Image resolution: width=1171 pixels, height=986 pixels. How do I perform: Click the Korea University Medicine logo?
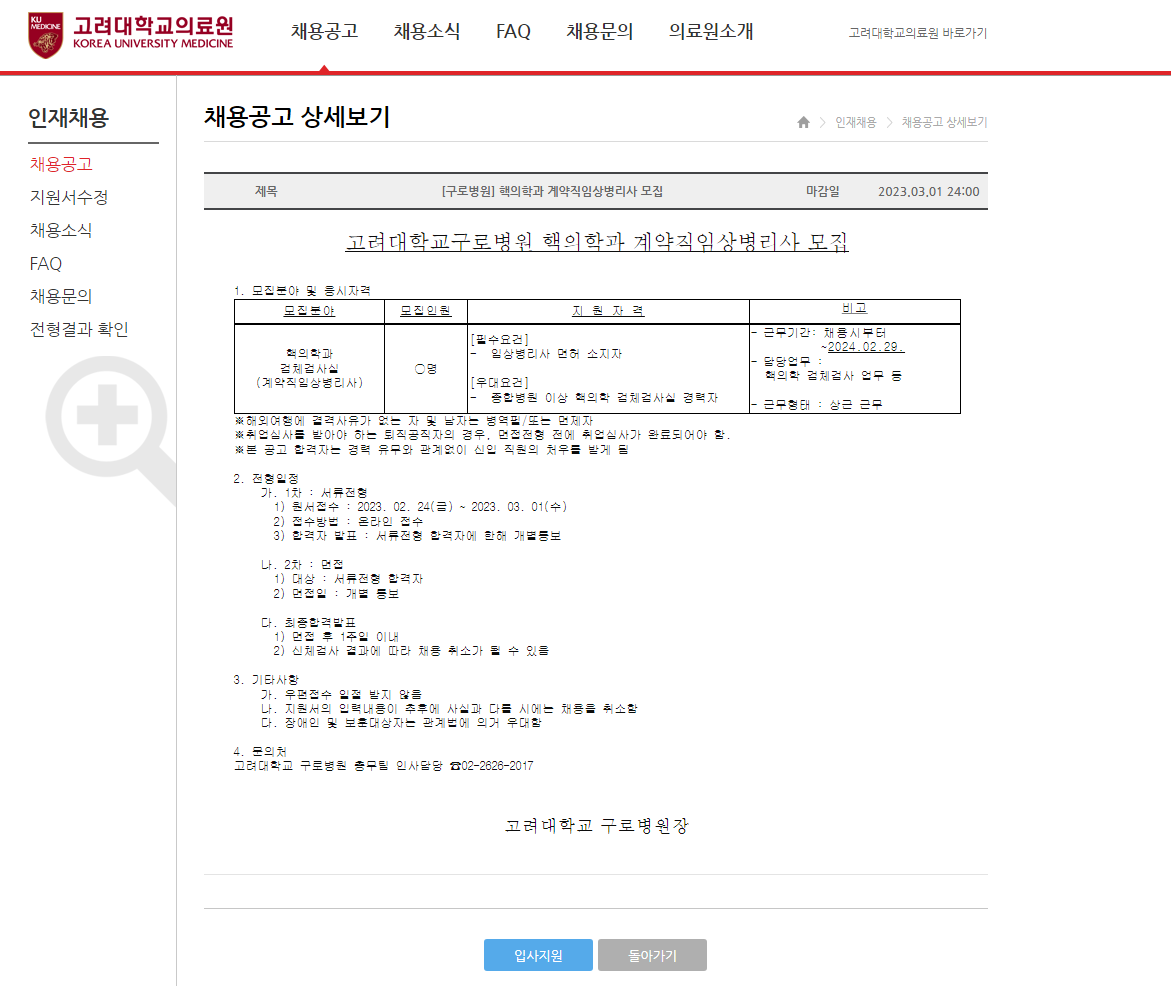(131, 34)
